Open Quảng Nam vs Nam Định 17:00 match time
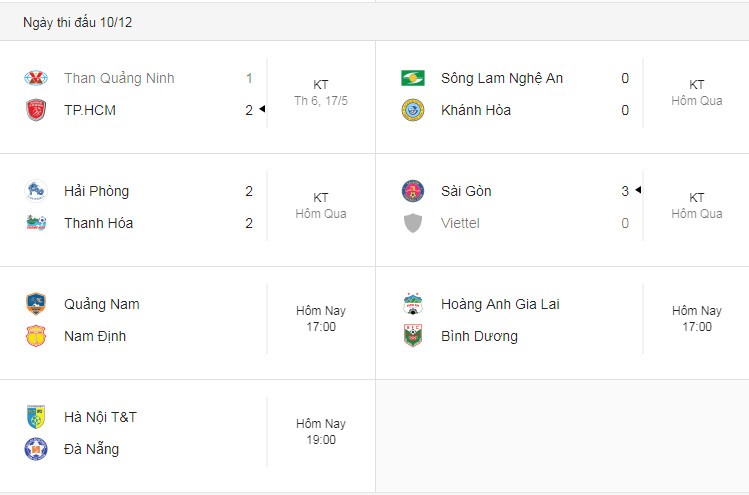 pyautogui.click(x=321, y=327)
